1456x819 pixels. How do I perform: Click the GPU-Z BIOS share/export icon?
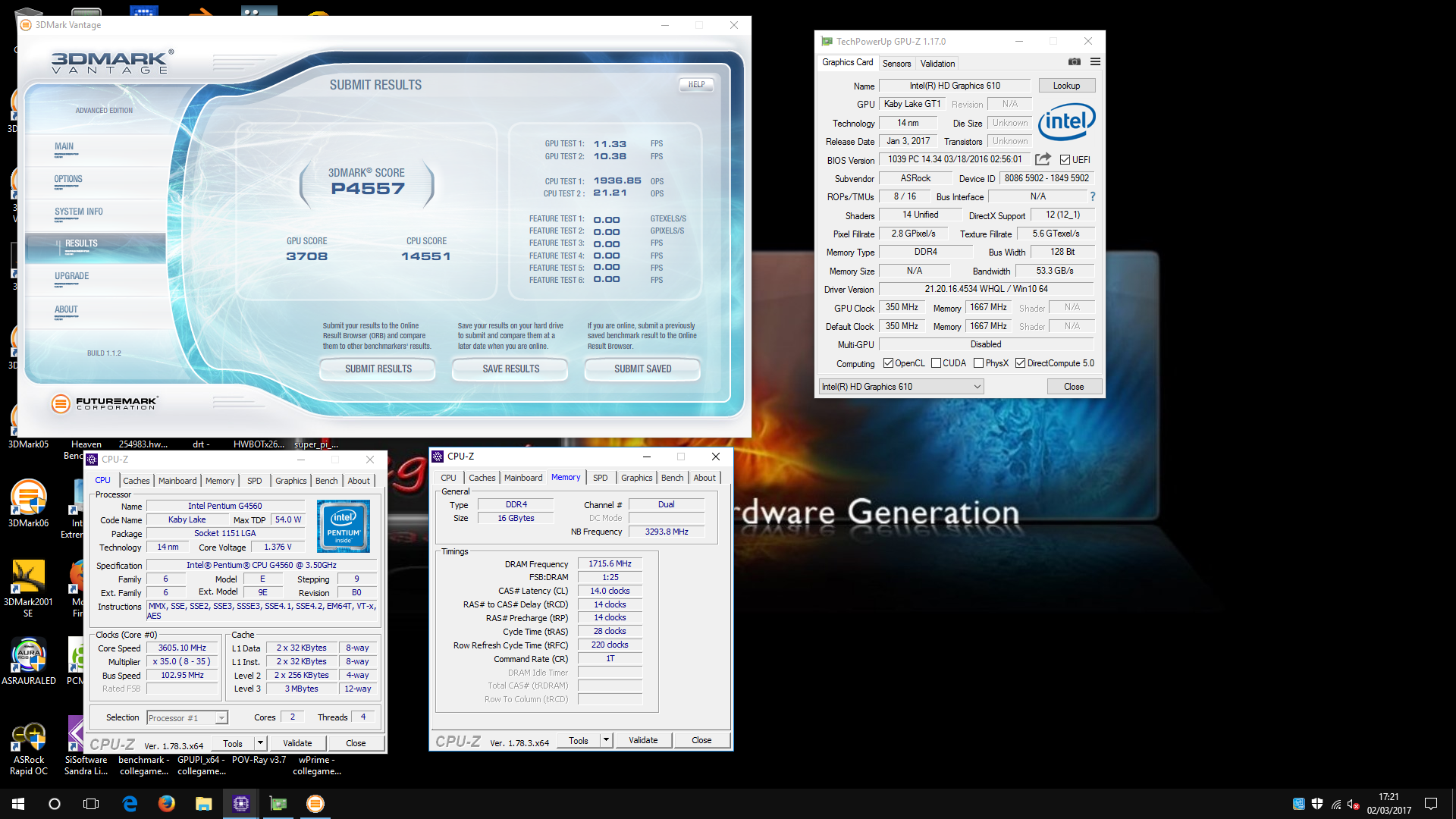pos(1043,159)
